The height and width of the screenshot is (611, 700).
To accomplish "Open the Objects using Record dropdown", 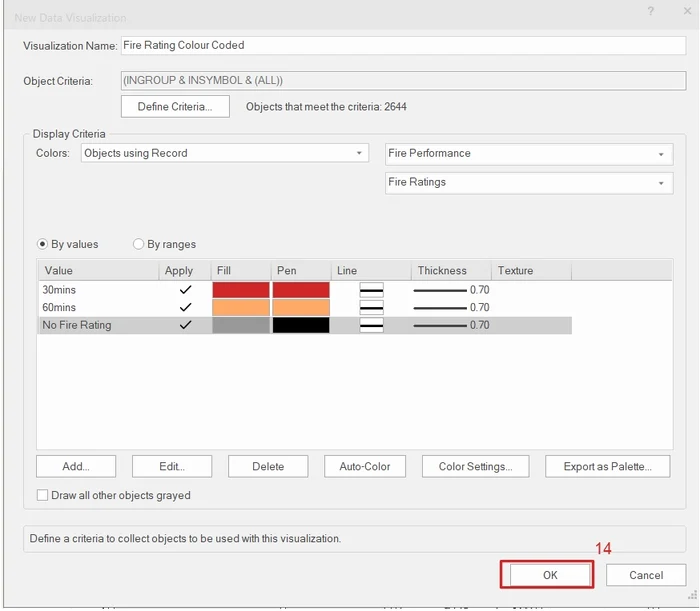I will pos(224,153).
